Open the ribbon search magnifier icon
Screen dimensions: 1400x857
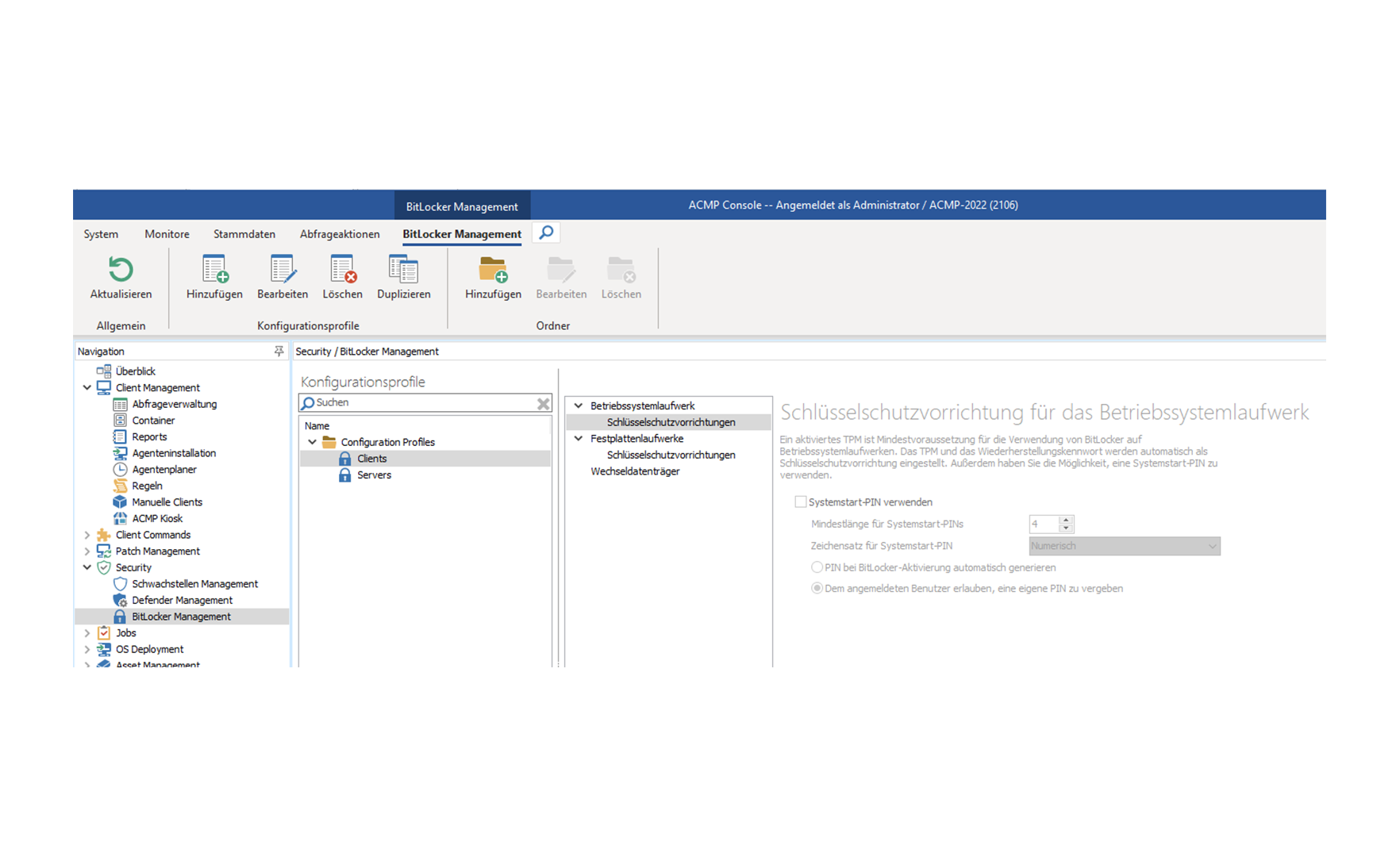pos(546,233)
